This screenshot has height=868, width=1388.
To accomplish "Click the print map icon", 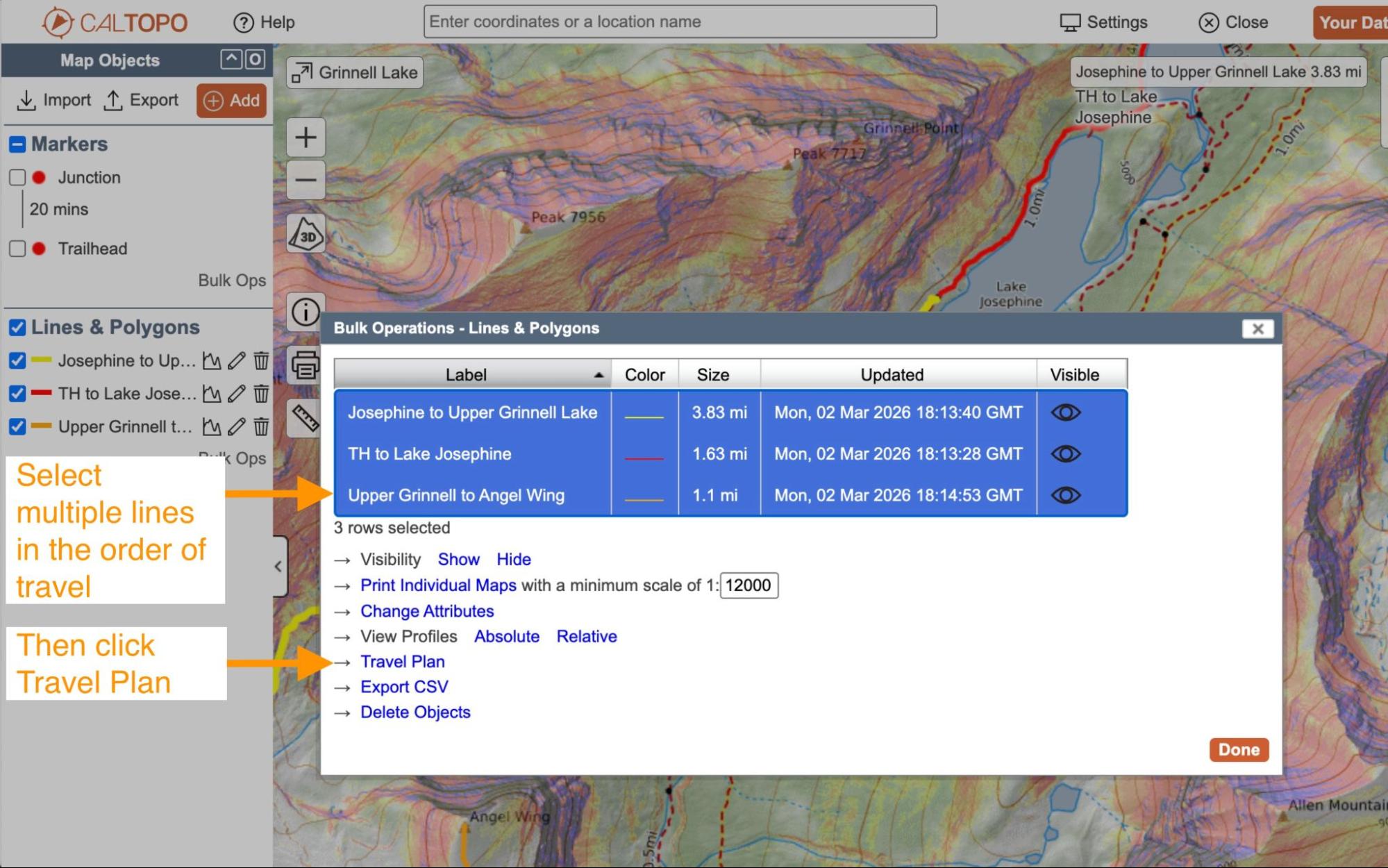I will [x=306, y=364].
